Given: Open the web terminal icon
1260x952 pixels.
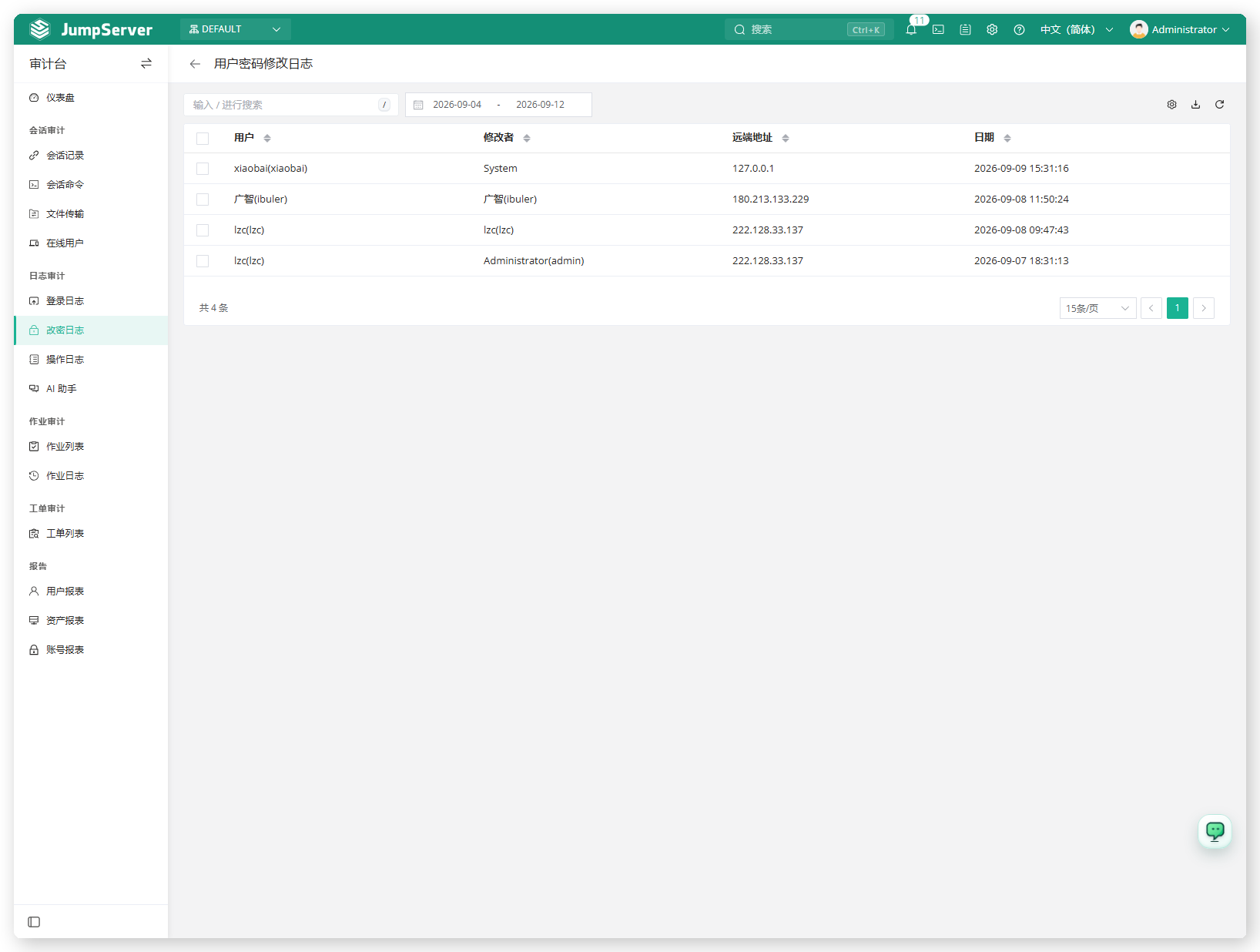Looking at the screenshot, I should pos(938,29).
